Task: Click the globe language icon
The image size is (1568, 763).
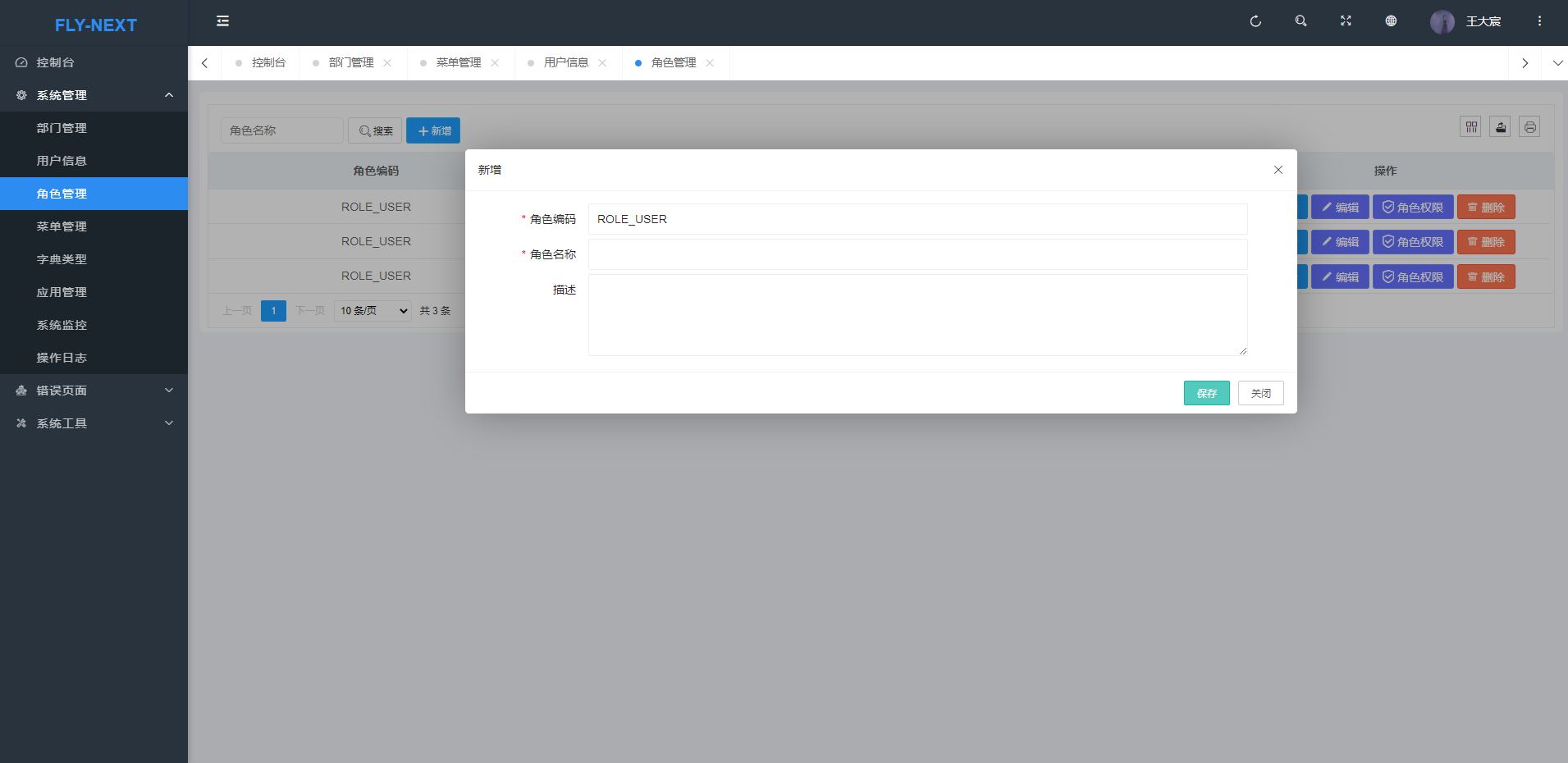Action: (1391, 21)
